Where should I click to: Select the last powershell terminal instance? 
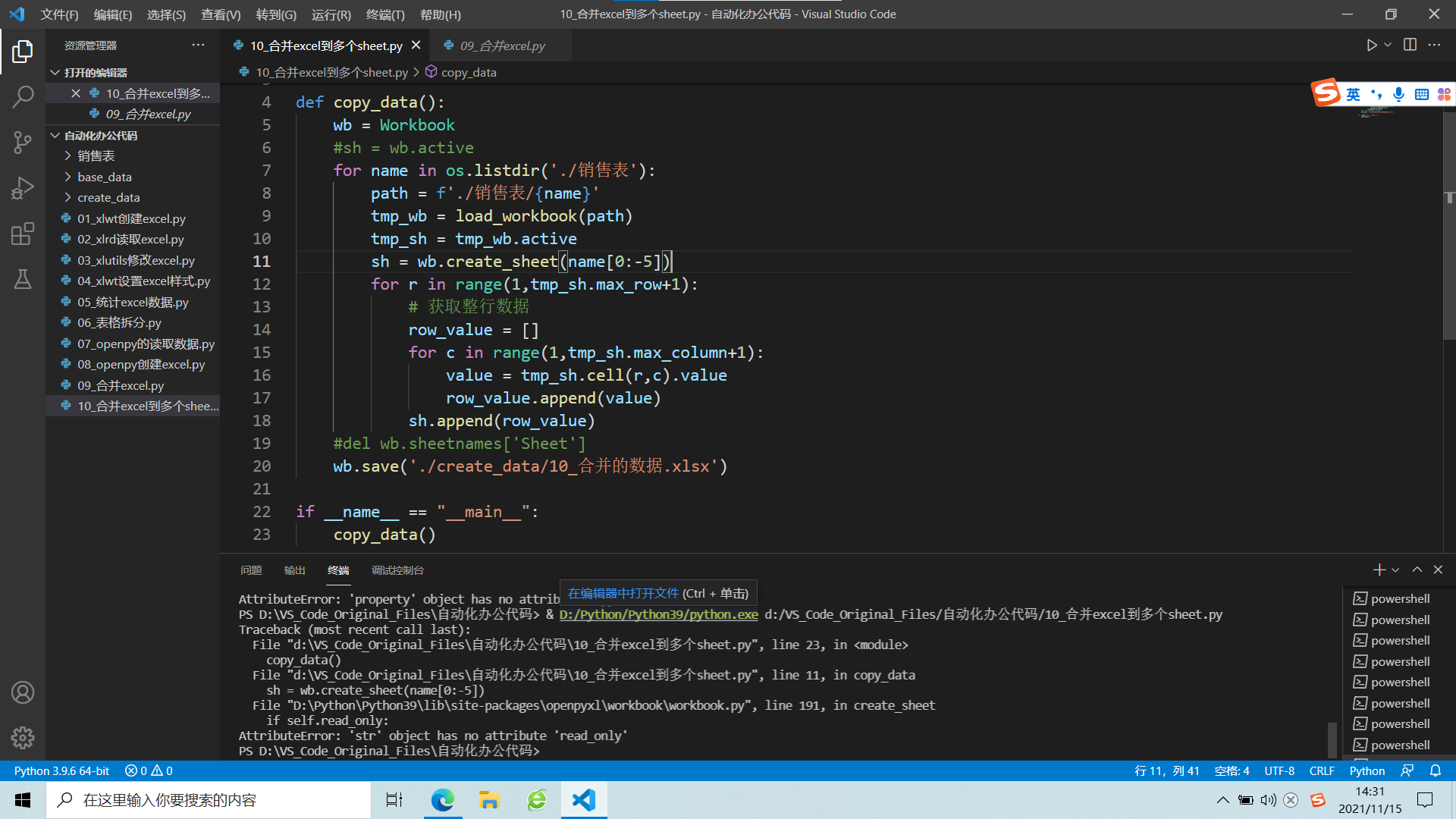[x=1400, y=745]
